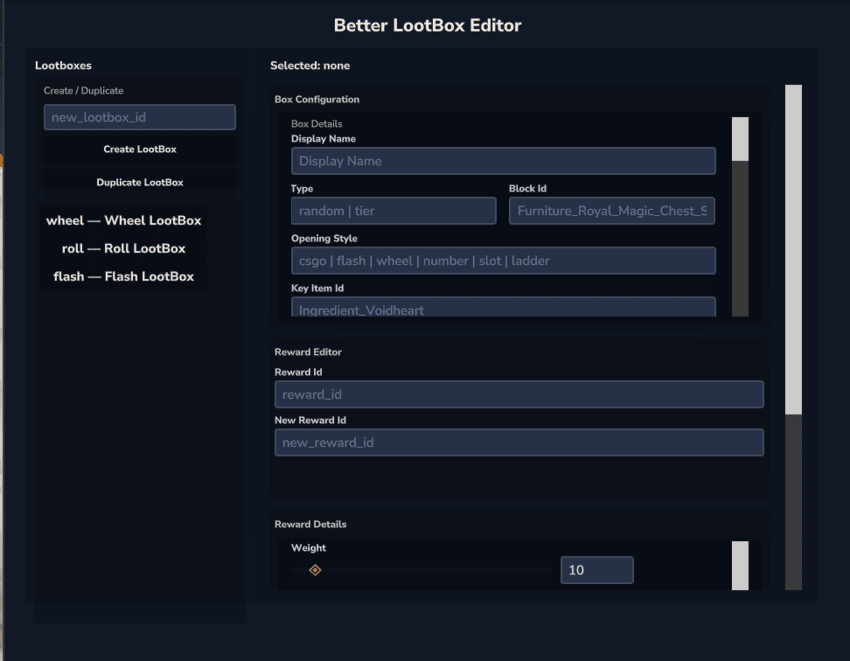Focus the new_lootbox_id text field
Screen dimensions: 850x661
139,117
